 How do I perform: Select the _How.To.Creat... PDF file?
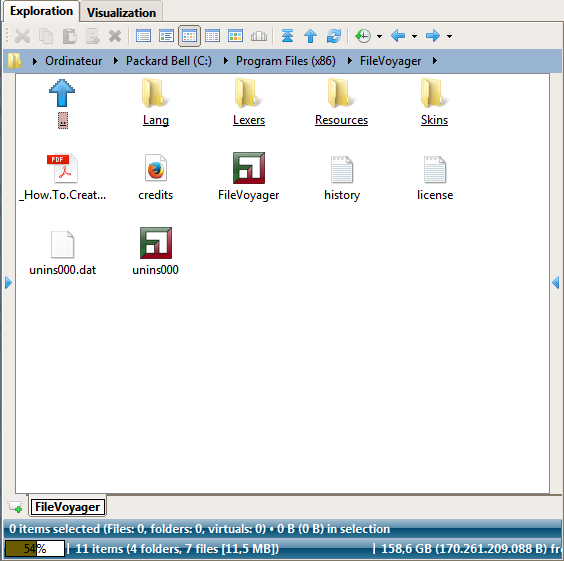63,178
